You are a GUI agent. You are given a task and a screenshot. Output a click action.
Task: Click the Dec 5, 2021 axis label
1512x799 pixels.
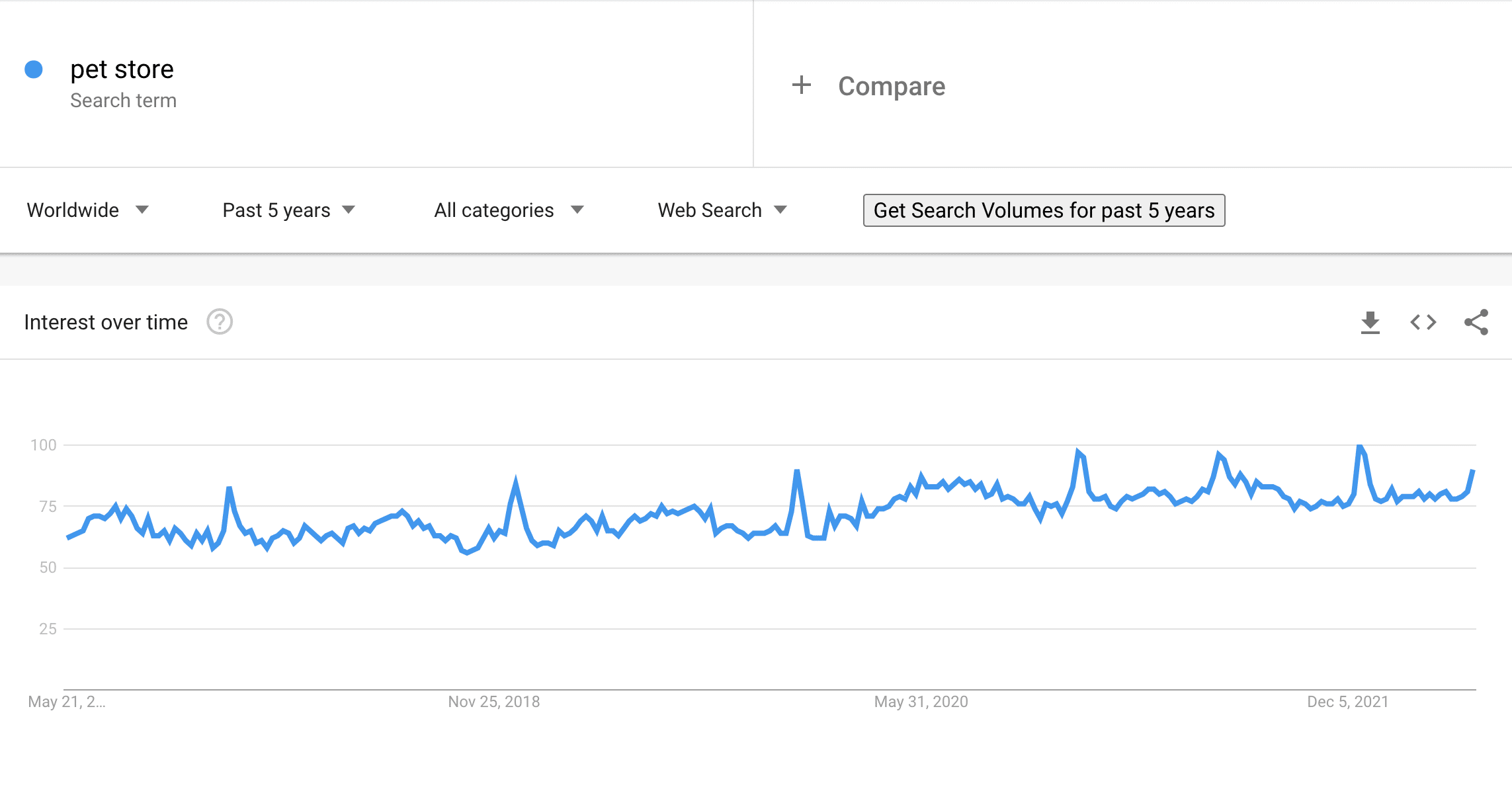pyautogui.click(x=1348, y=702)
